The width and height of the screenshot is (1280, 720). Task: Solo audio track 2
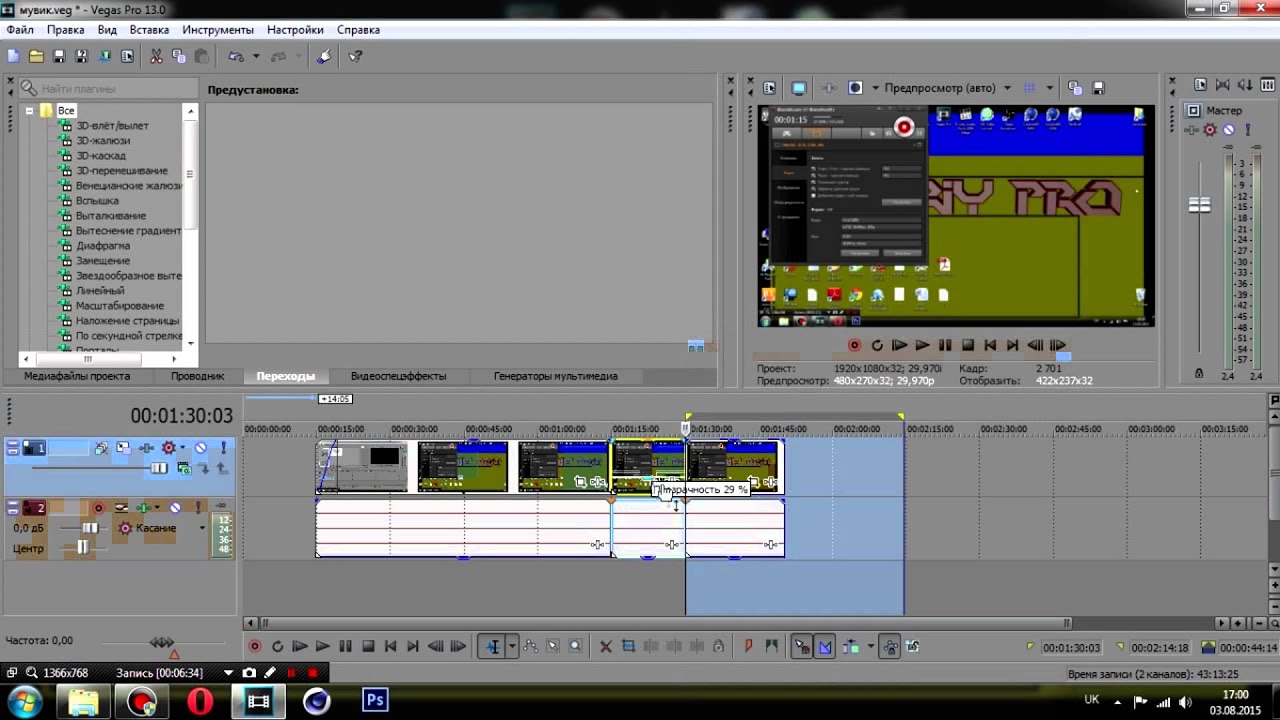pyautogui.click(x=199, y=508)
